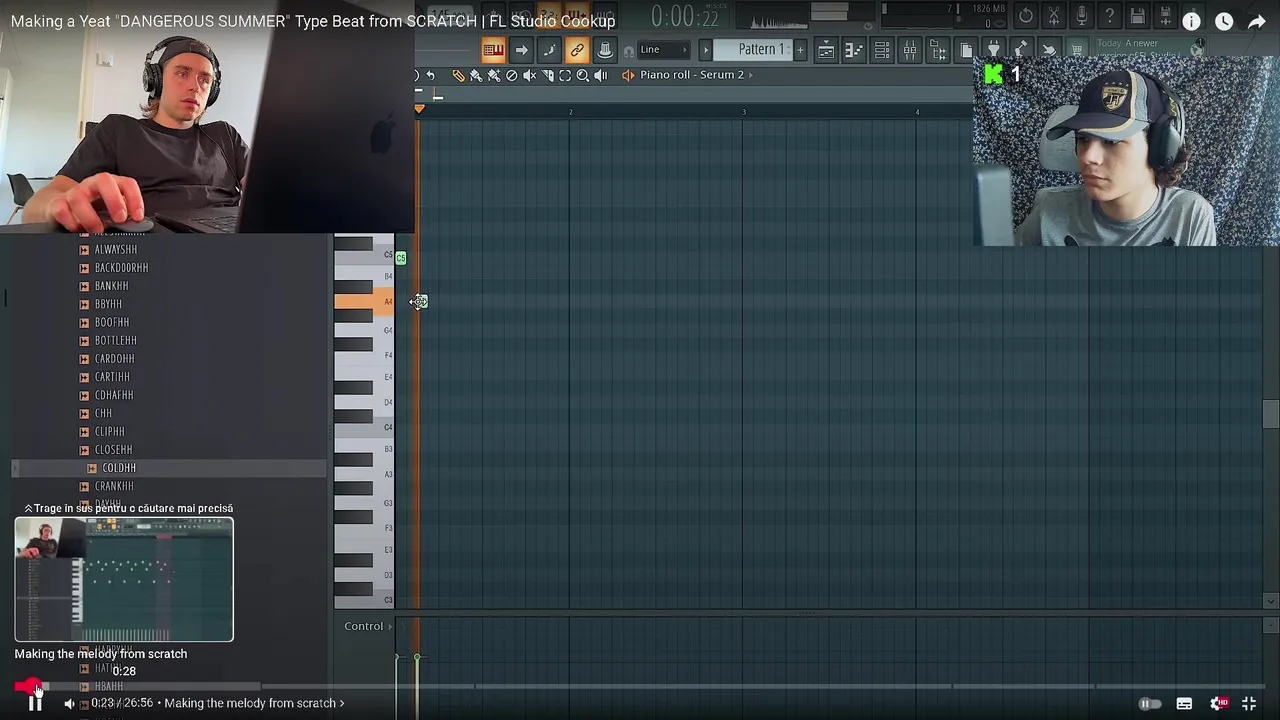Pause the YouTube video
This screenshot has height=720, width=1280.
(35, 703)
